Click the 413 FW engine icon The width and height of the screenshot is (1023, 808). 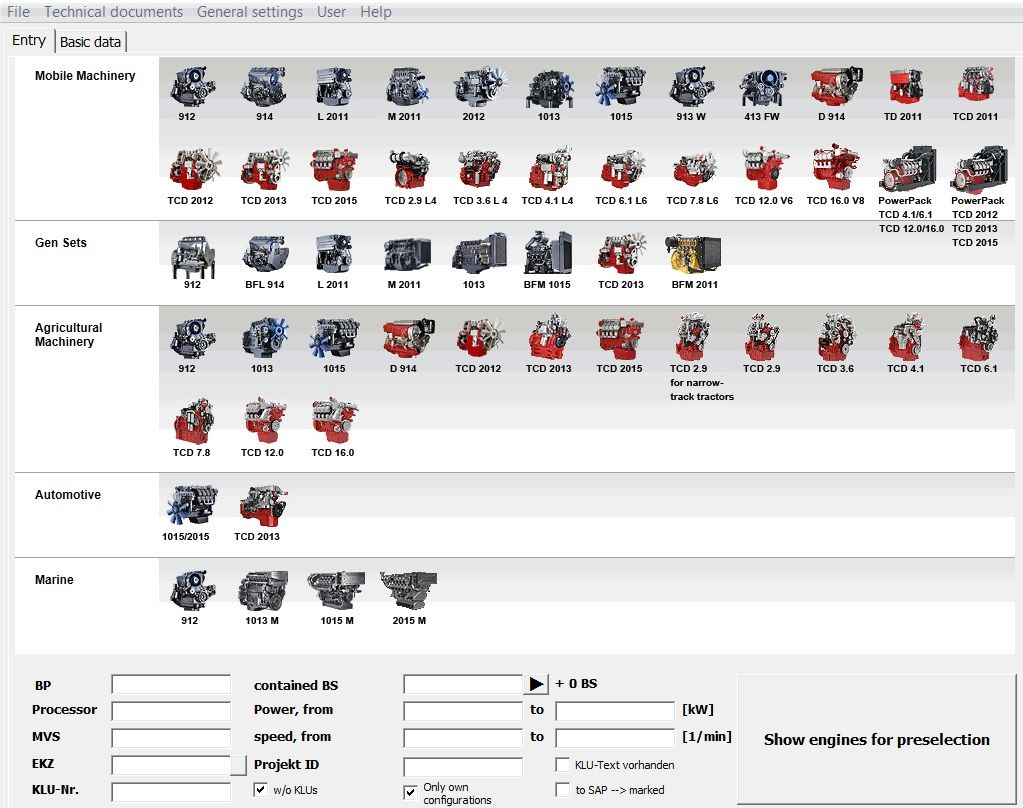[762, 86]
